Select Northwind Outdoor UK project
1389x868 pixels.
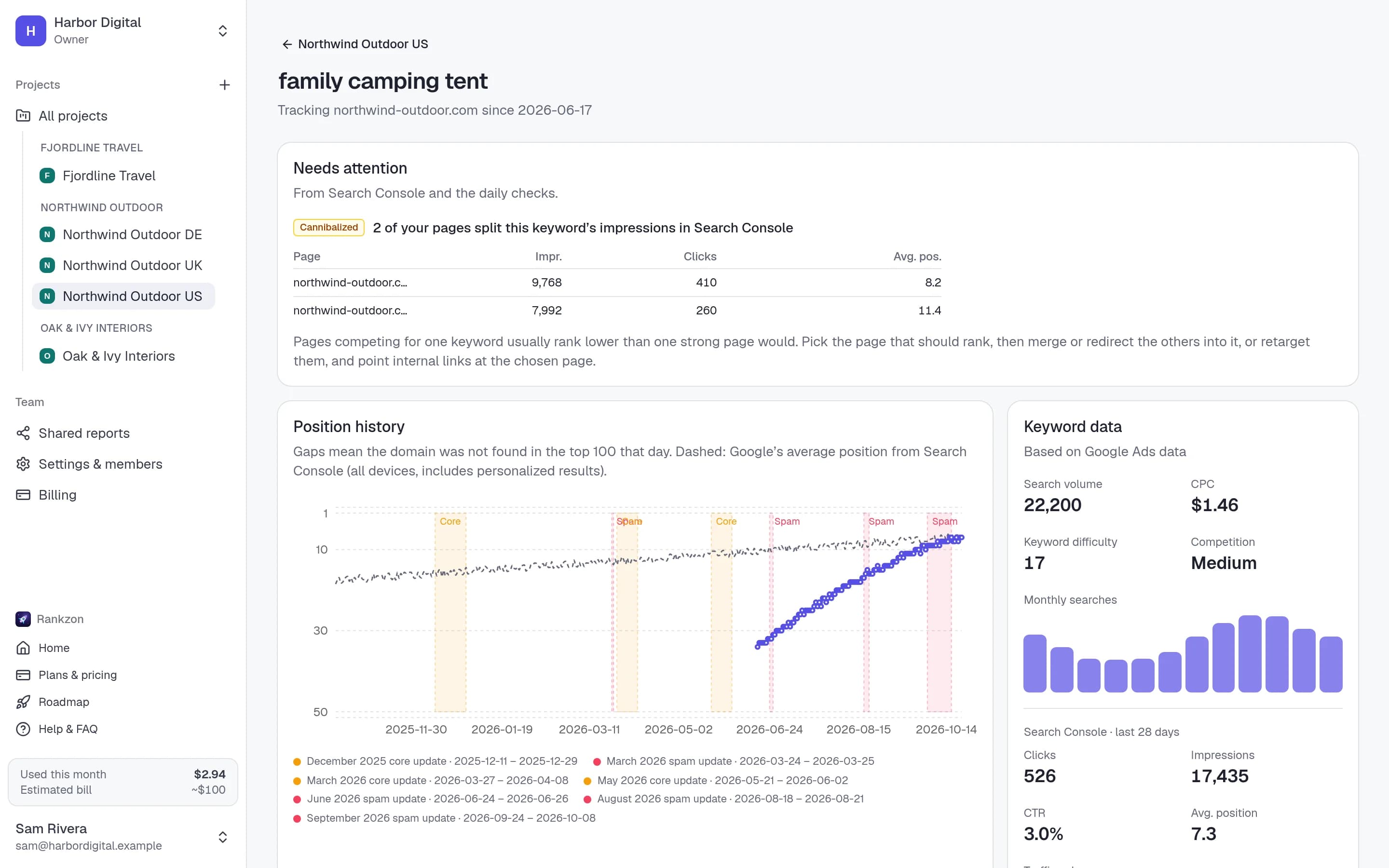coord(123,265)
